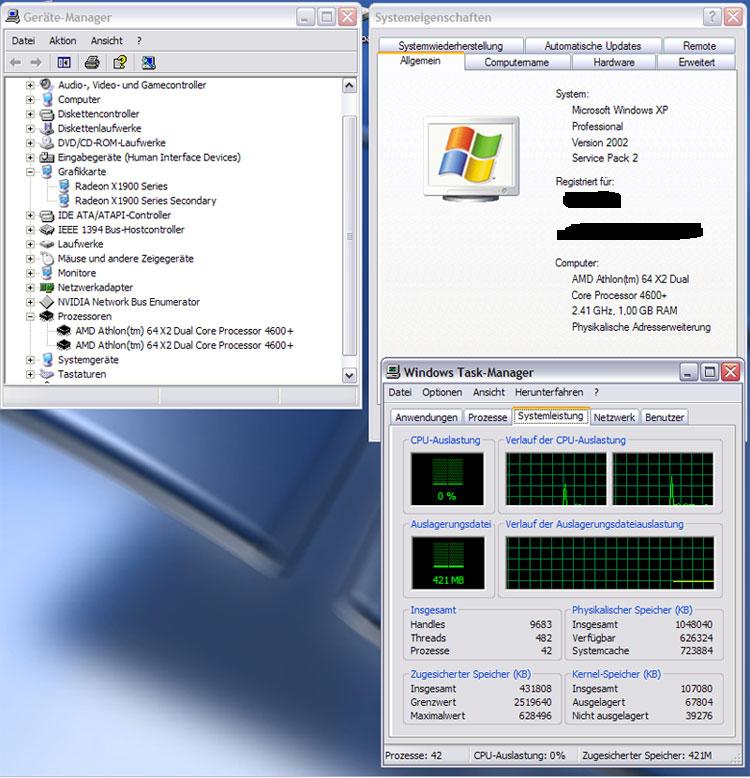The image size is (750, 778).
Task: Collapse the Prozessoren node
Action: click(30, 316)
